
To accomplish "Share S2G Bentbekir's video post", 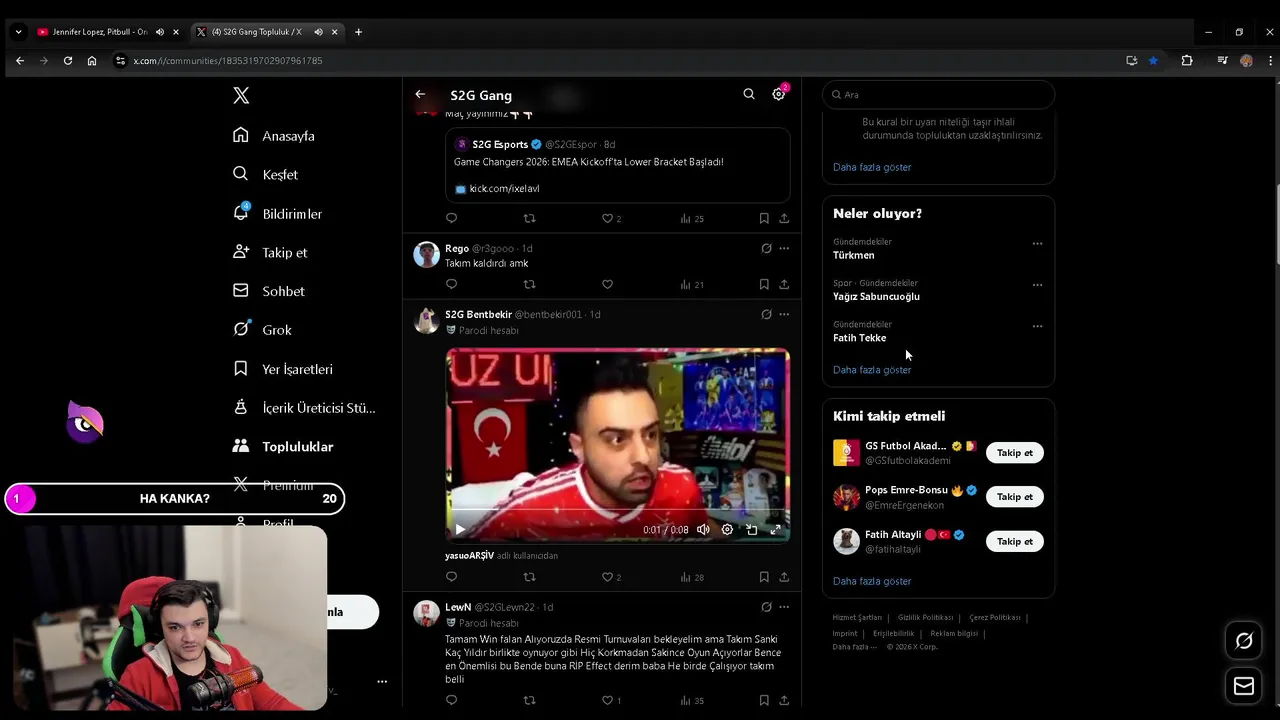I will 784,577.
